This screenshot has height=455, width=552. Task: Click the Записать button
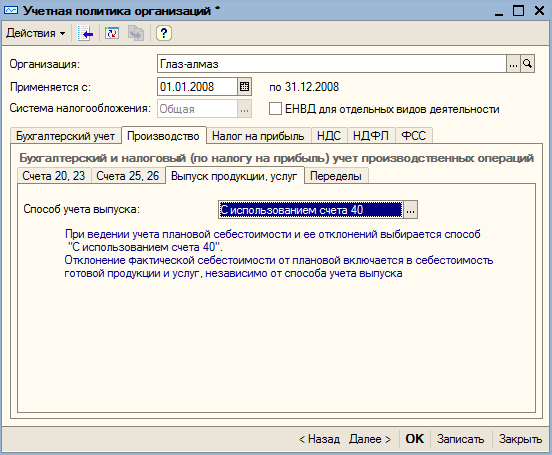coord(460,439)
